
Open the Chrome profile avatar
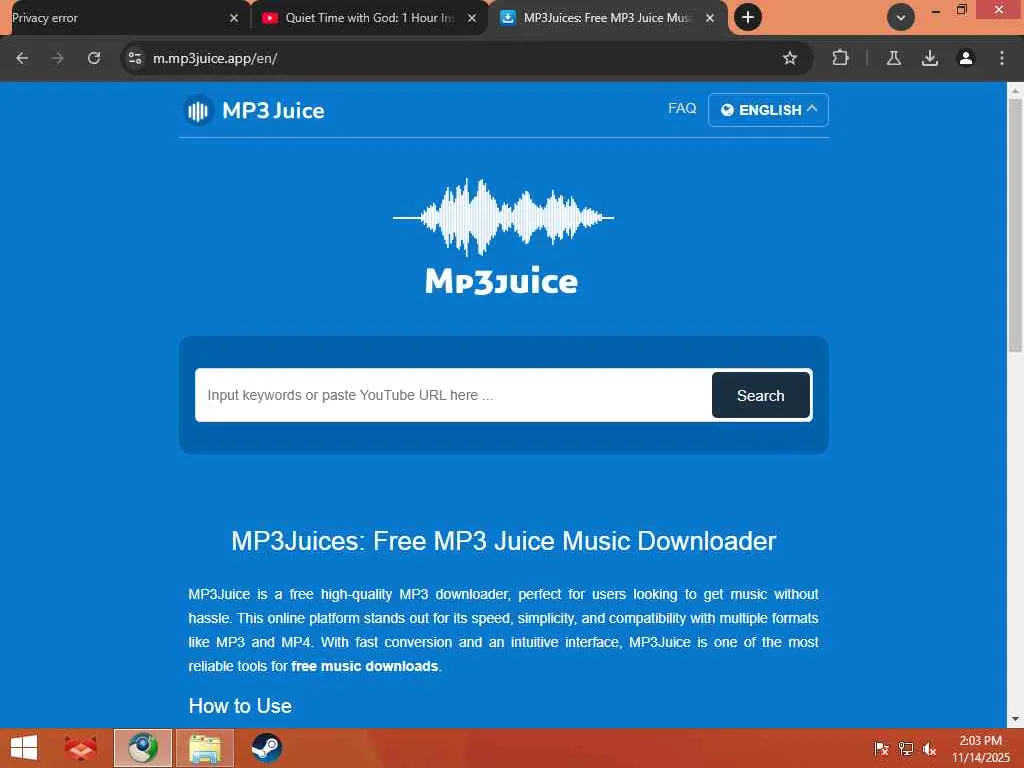pos(965,58)
